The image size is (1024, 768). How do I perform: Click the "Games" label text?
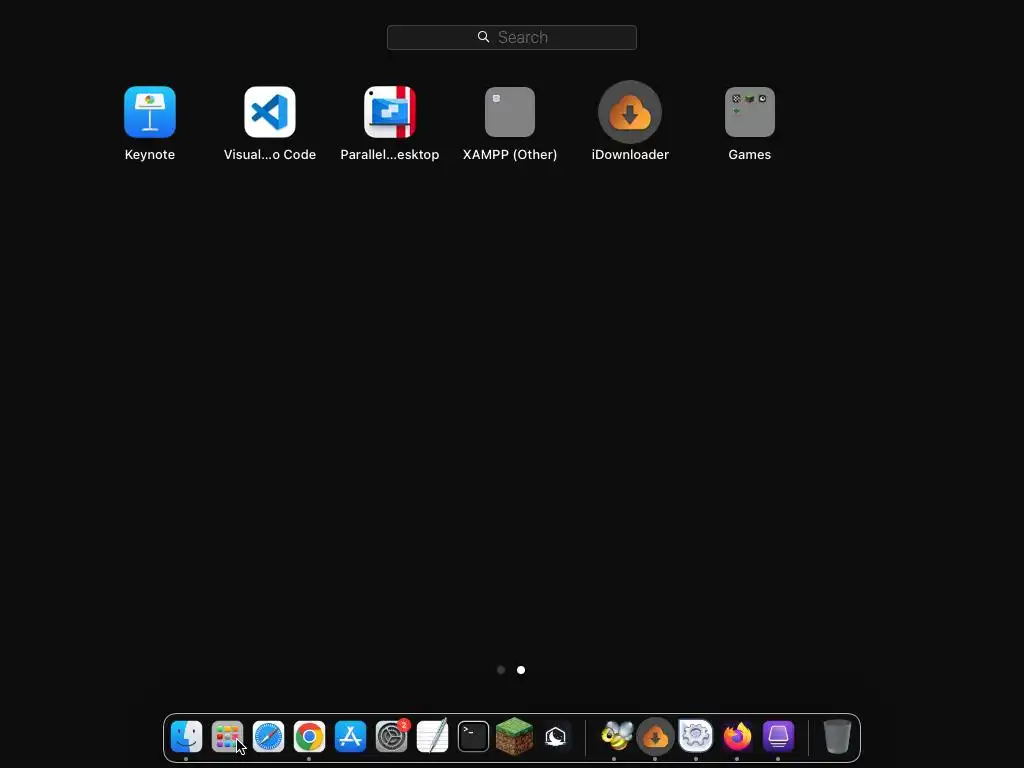pyautogui.click(x=750, y=155)
